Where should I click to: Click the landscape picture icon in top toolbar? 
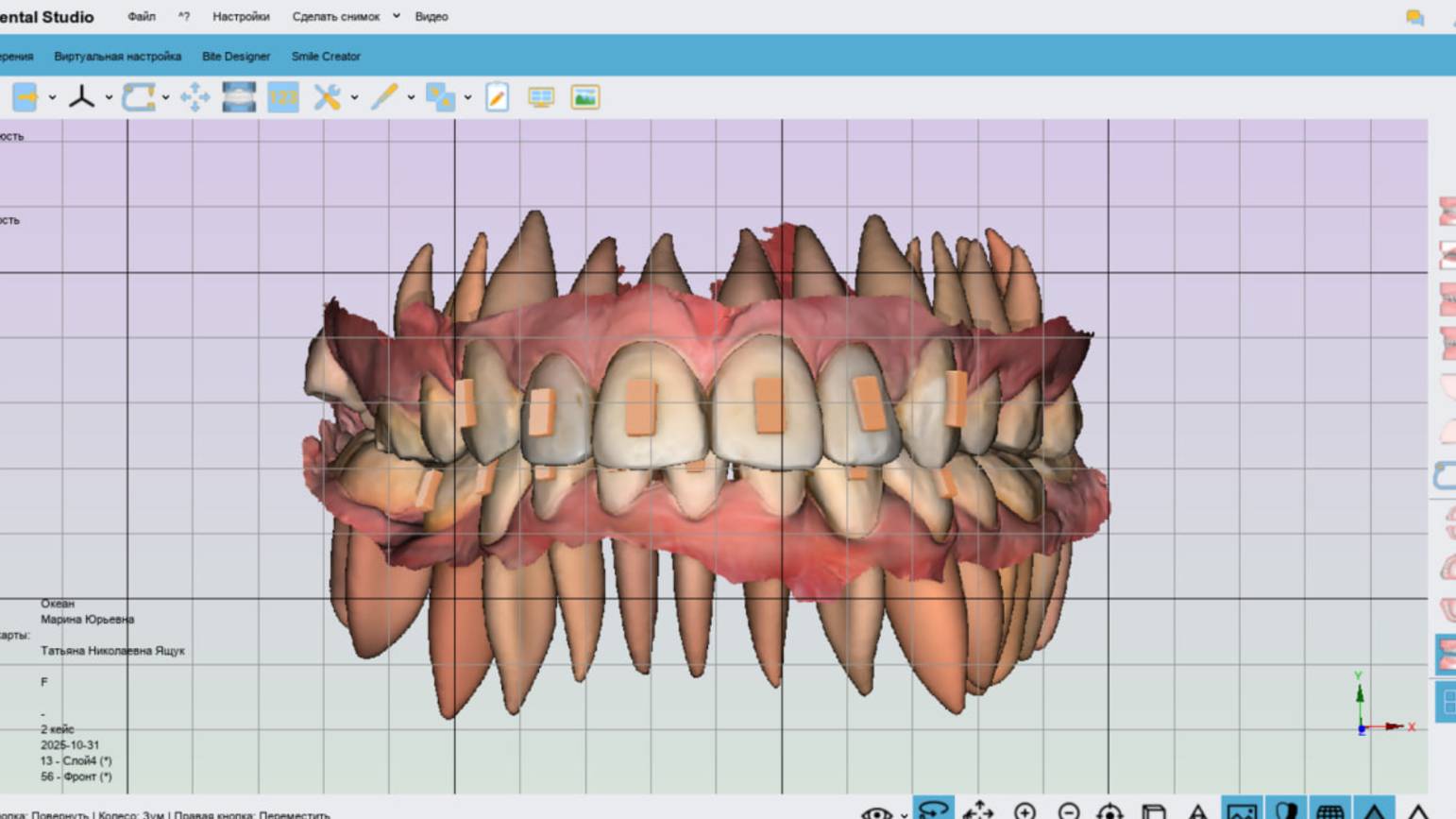584,97
